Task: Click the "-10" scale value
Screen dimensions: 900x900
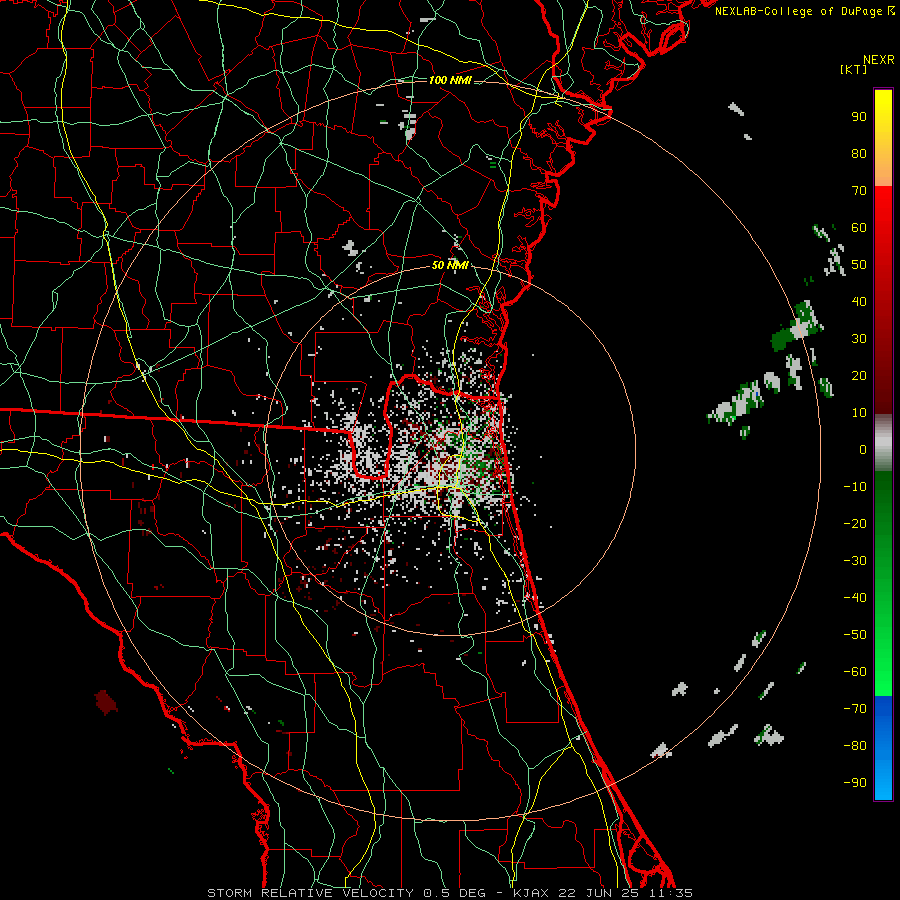Action: 855,487
